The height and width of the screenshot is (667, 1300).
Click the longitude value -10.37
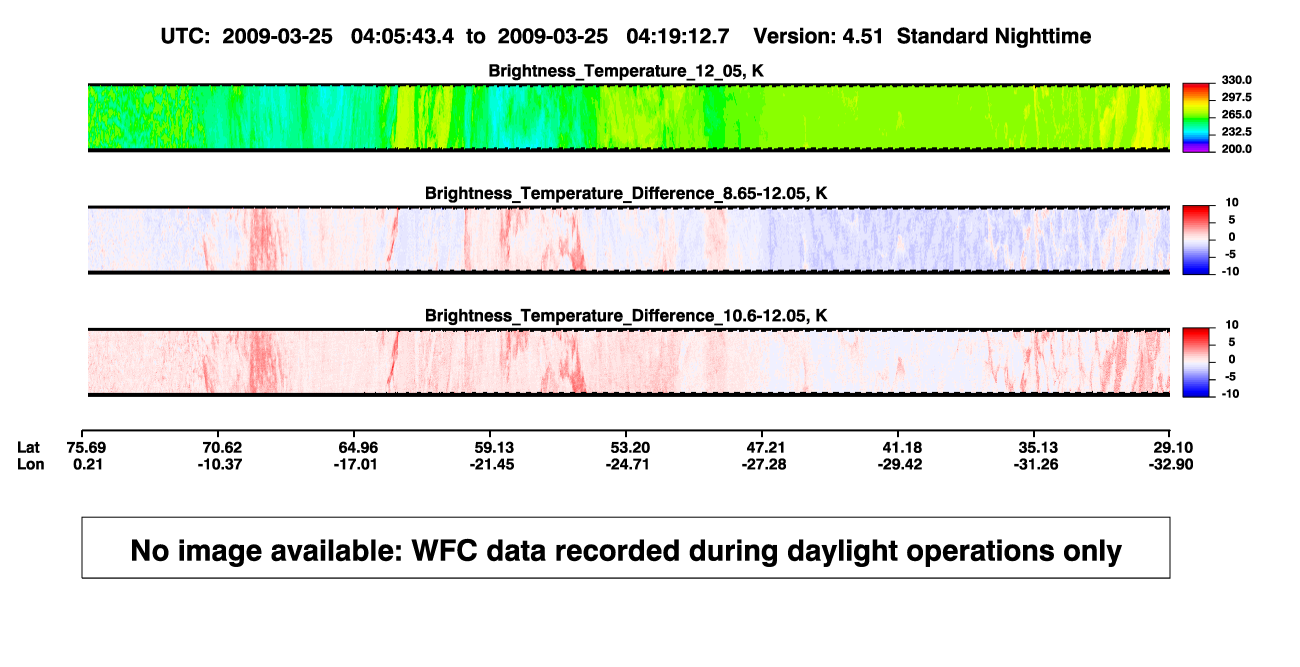coord(222,464)
